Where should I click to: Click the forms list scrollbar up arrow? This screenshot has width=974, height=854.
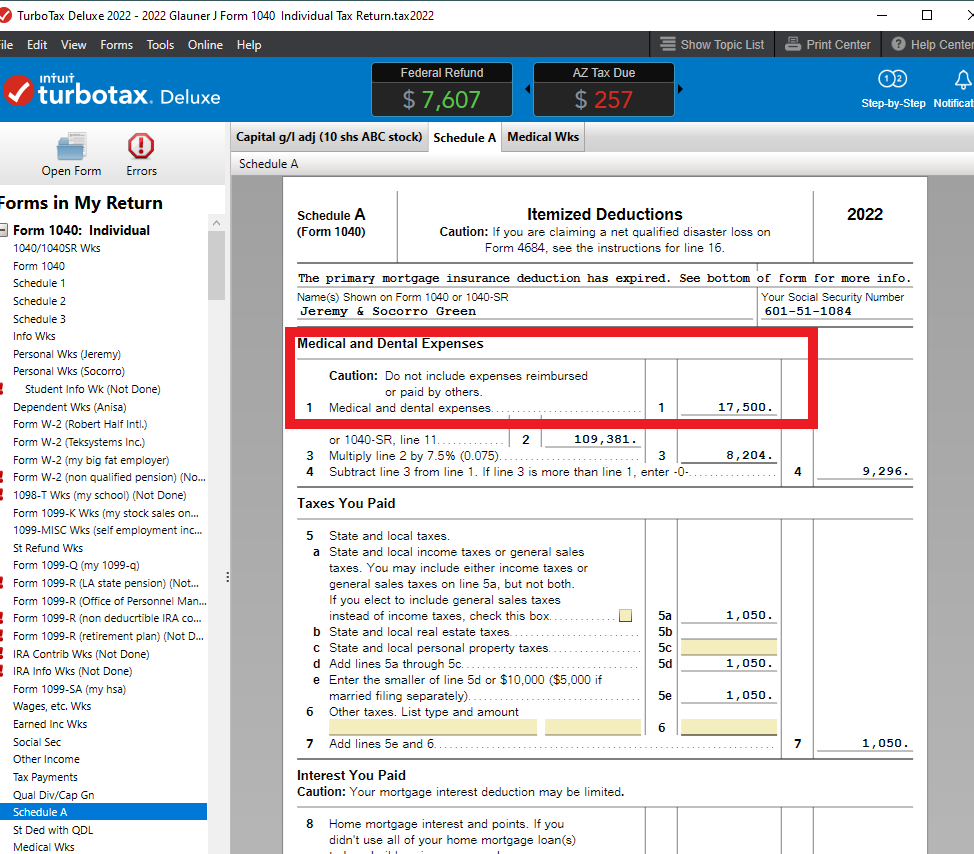point(216,223)
